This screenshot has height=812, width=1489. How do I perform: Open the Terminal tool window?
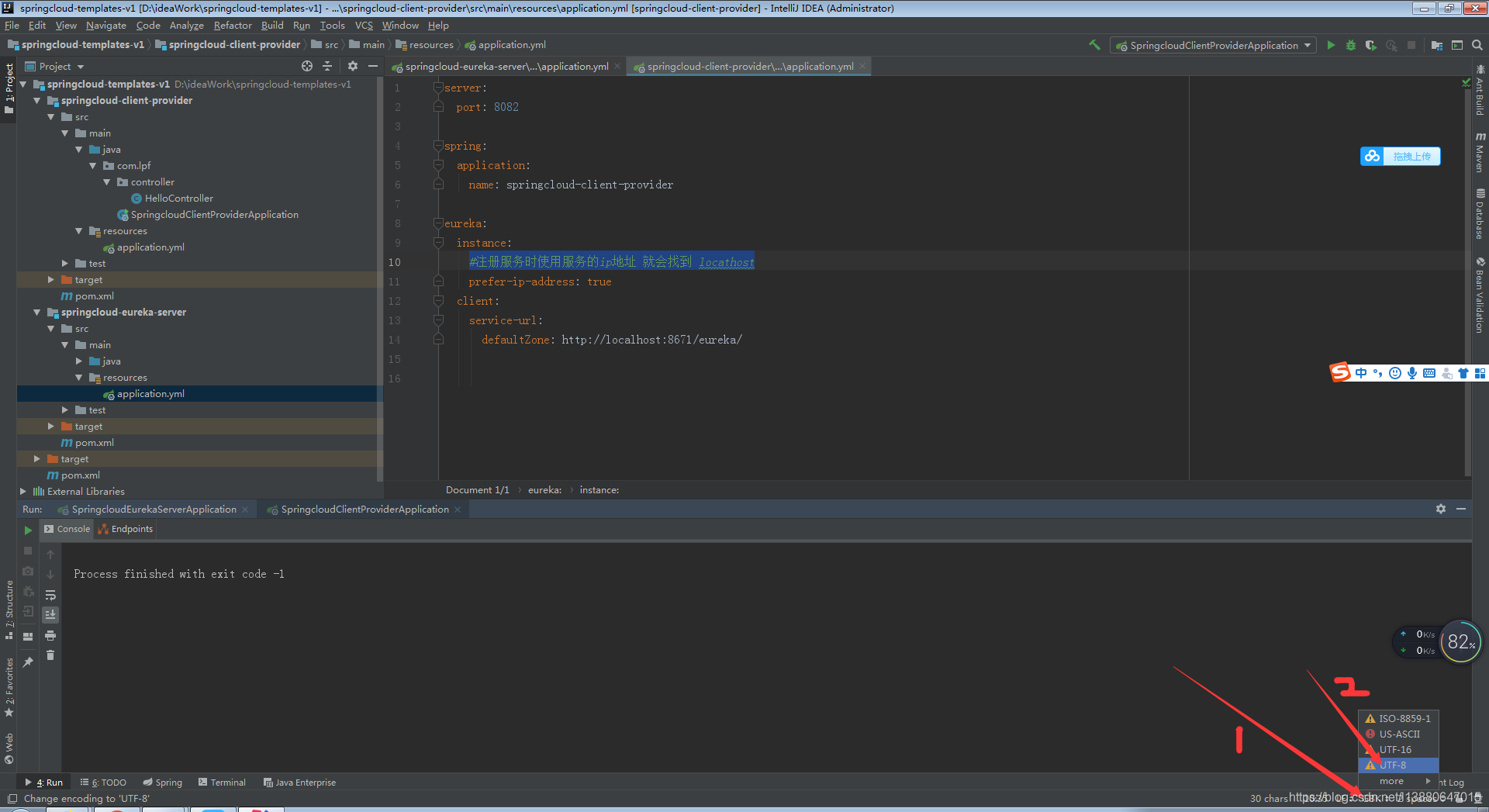point(222,783)
